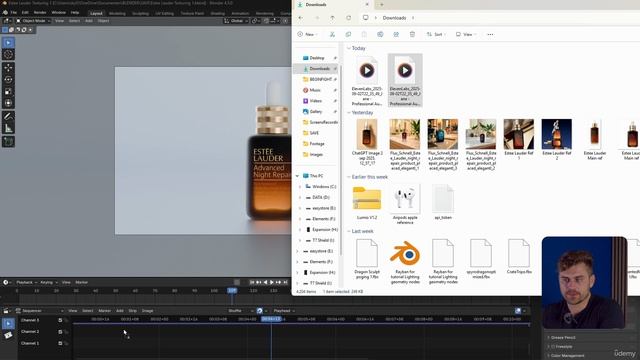Open the timeline Playback dropdown
This screenshot has height=360, width=640.
point(27,282)
